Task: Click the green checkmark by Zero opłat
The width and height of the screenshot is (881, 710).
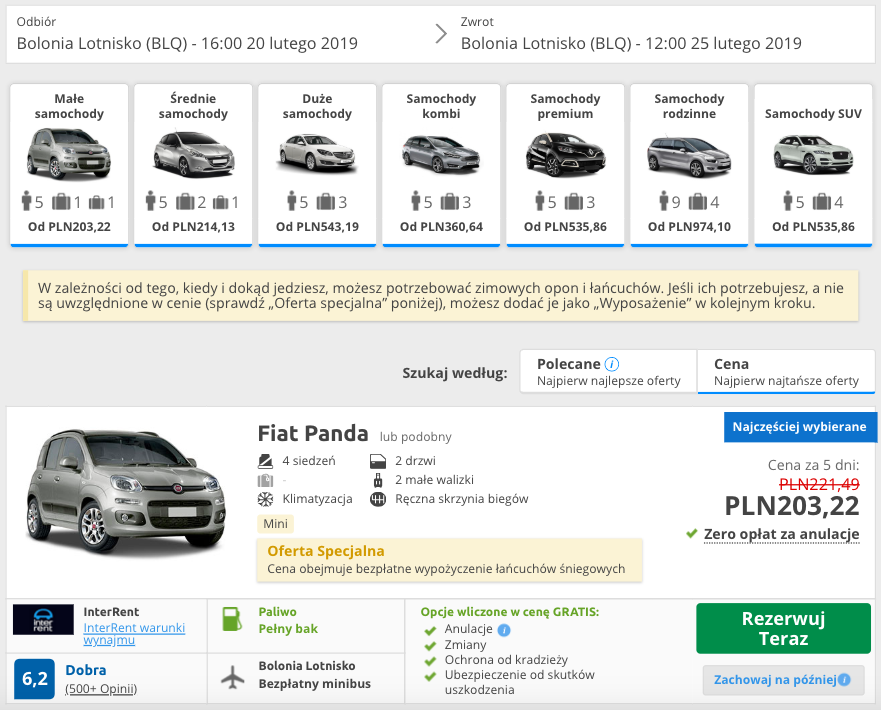Action: (692, 533)
